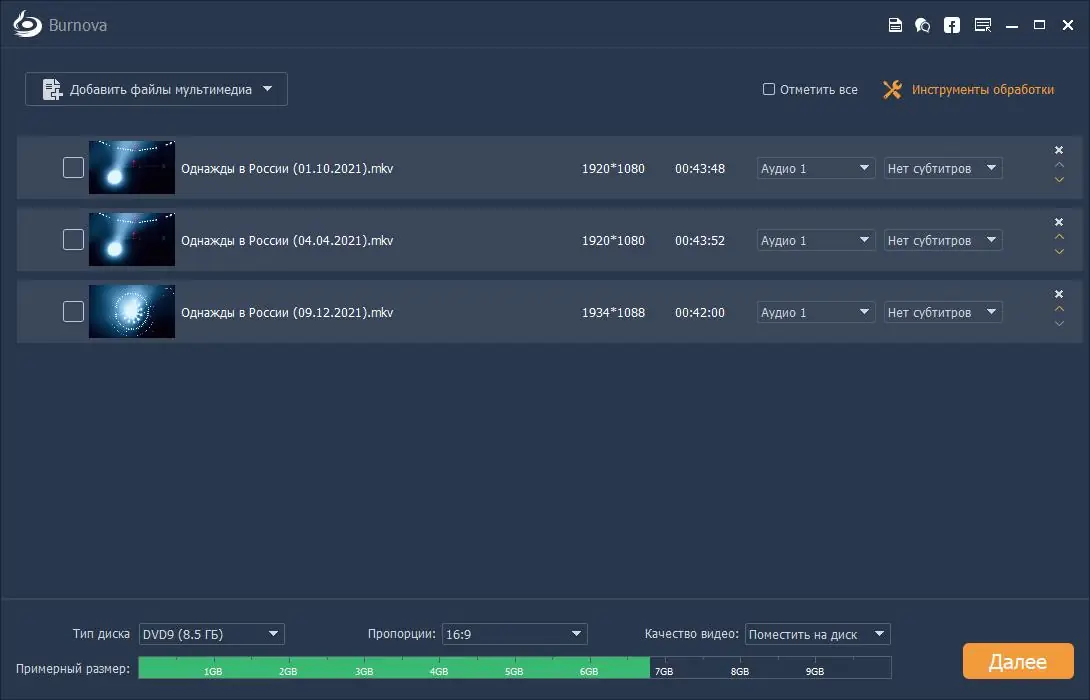Select thumbnail of 04.04.2021 video

(131, 240)
